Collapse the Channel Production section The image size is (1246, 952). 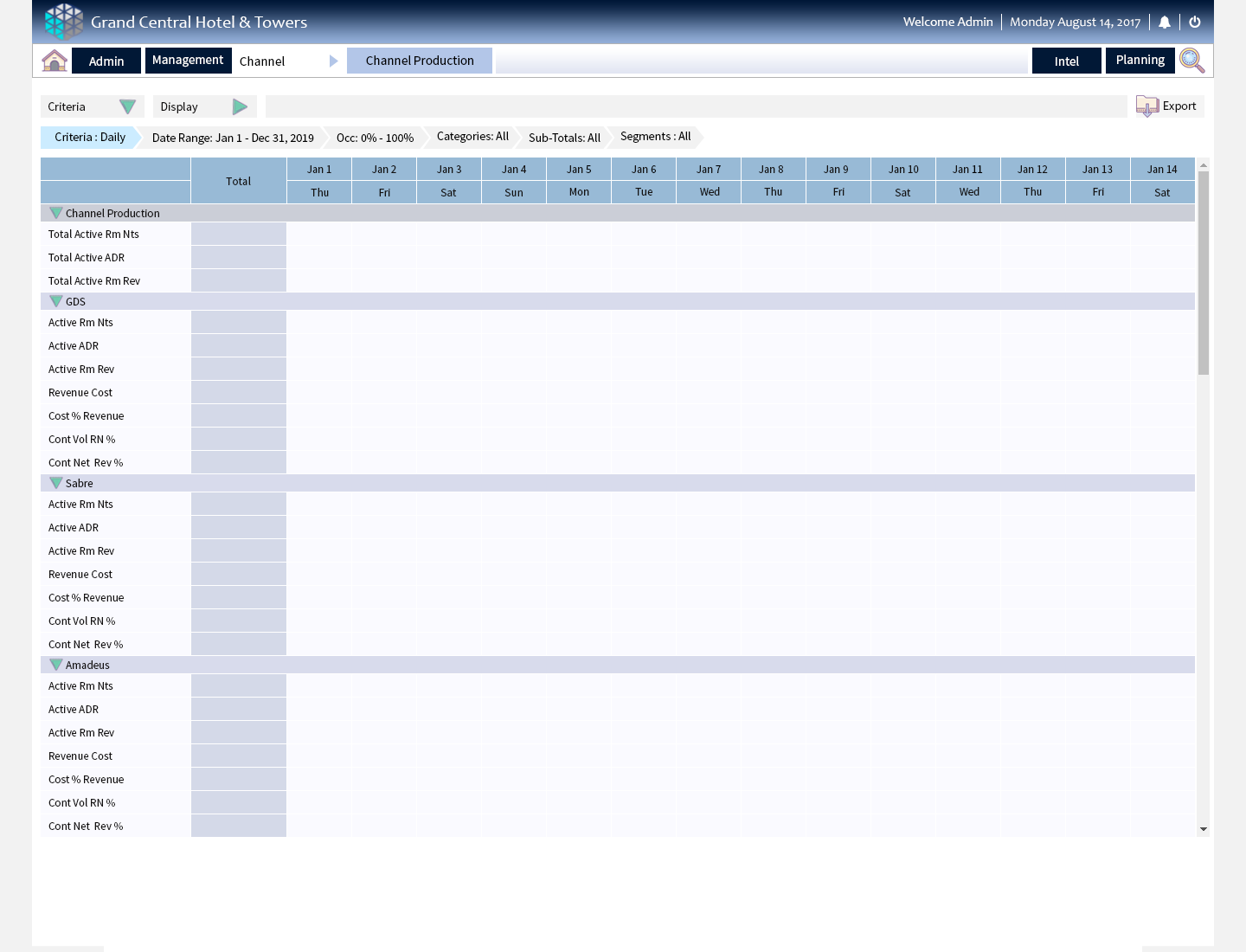56,213
